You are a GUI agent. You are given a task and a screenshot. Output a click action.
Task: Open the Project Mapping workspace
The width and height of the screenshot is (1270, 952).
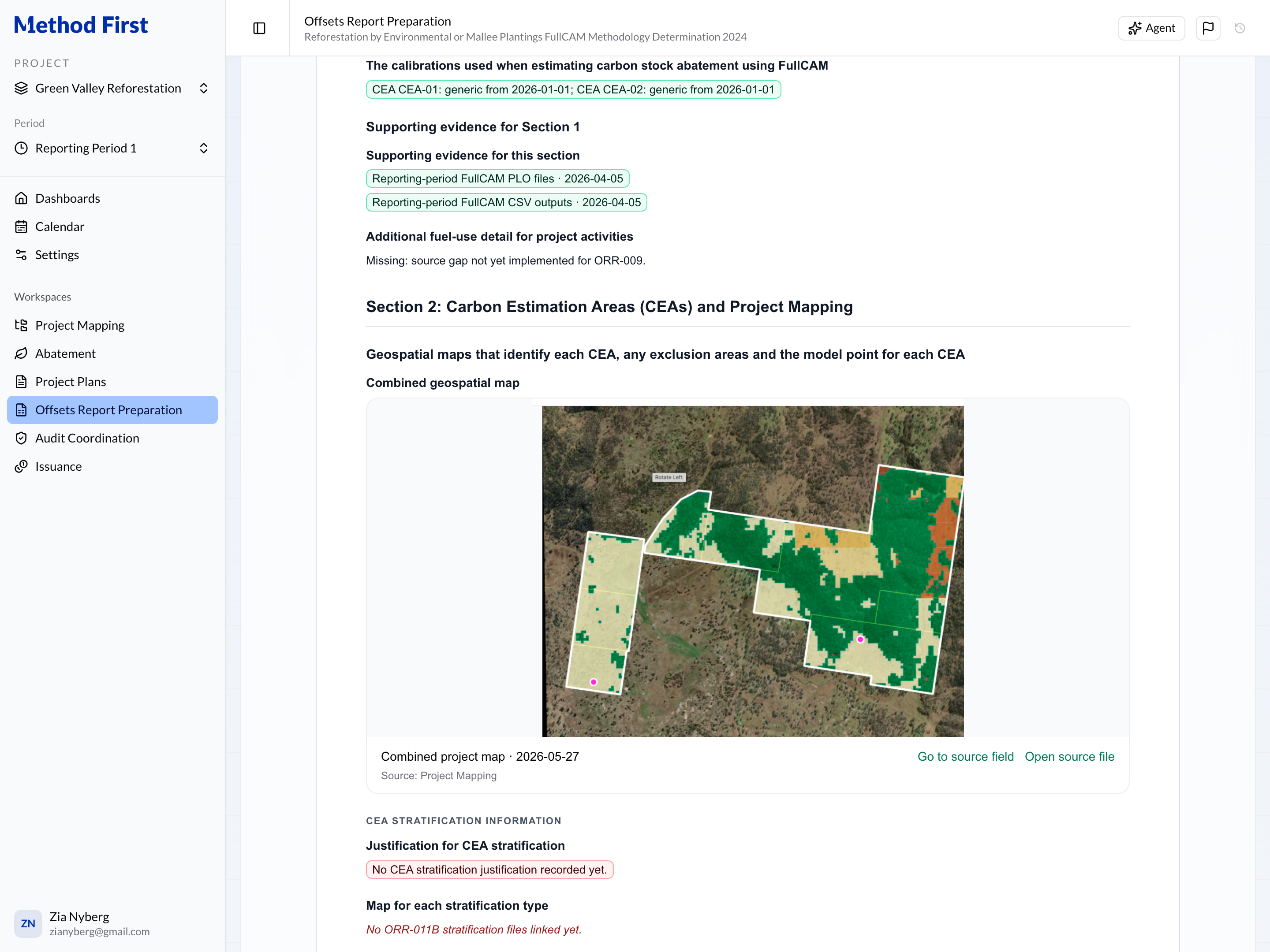112,325
